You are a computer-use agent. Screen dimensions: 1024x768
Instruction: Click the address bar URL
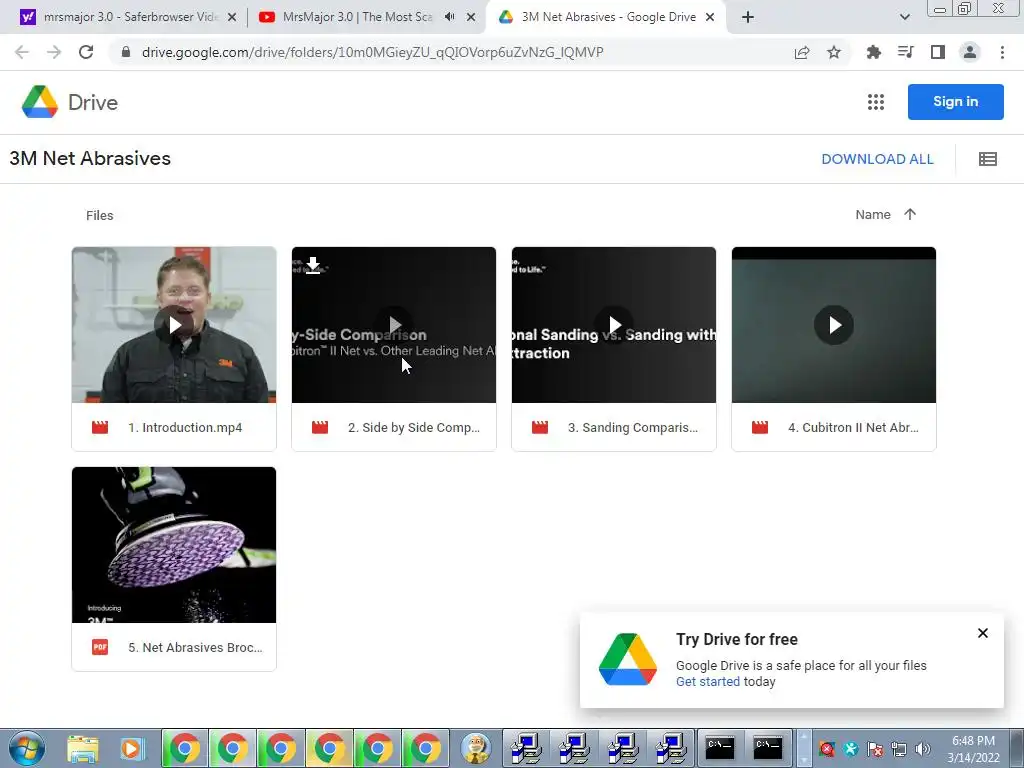click(372, 52)
